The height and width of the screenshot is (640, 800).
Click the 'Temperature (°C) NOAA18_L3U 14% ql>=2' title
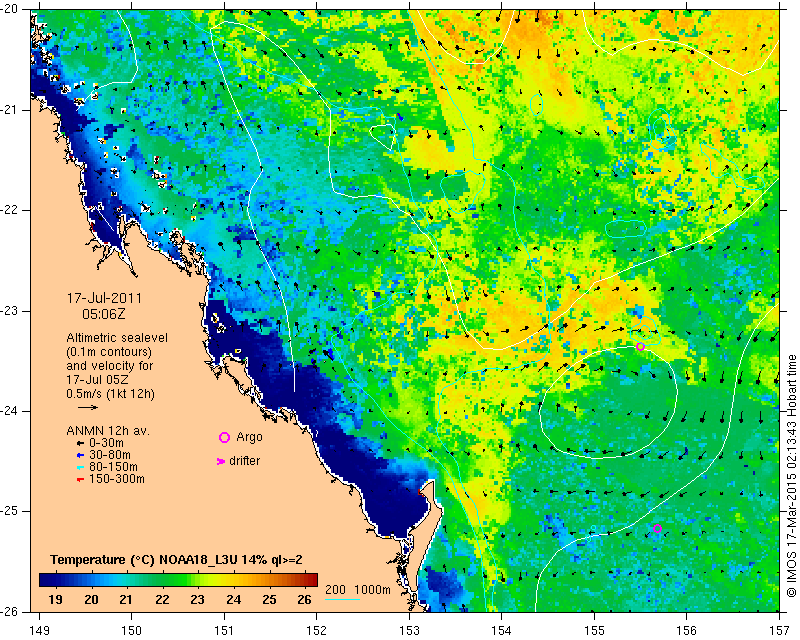pyautogui.click(x=177, y=560)
